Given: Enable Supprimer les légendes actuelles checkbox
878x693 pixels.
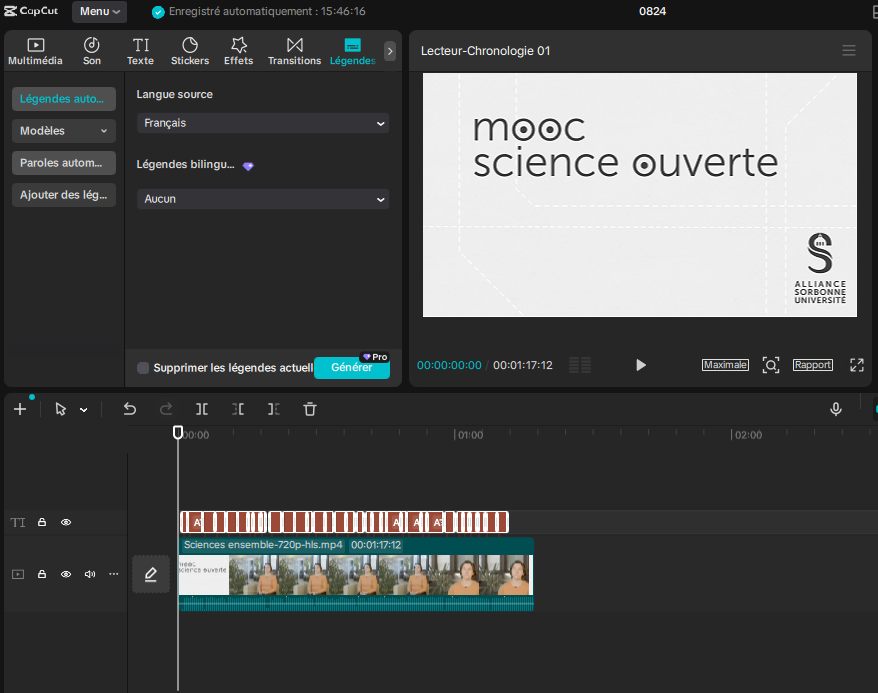Looking at the screenshot, I should (143, 368).
